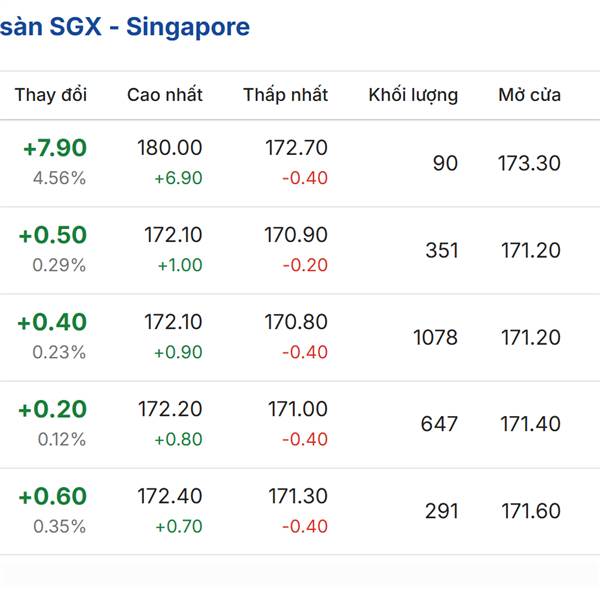Click the volume cell showing 647
Screen dimensions: 600x600
pos(439,424)
